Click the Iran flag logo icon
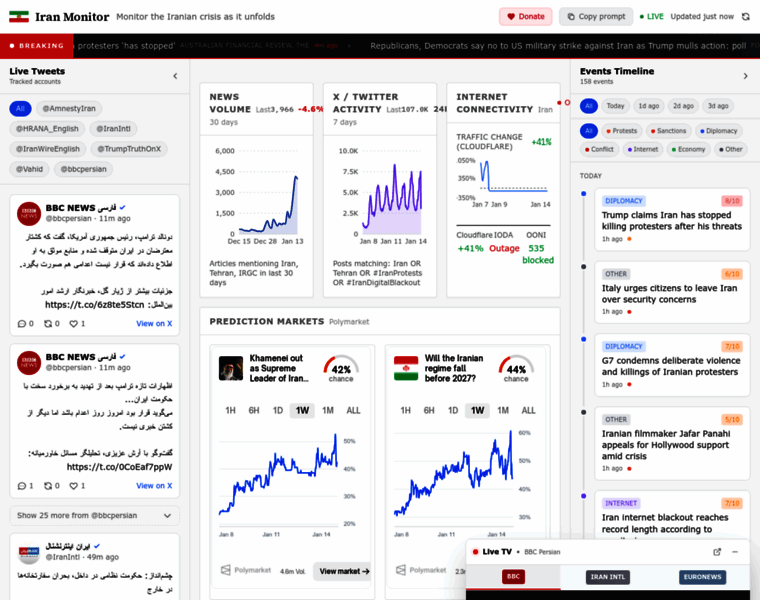This screenshot has height=600, width=760. (19, 16)
